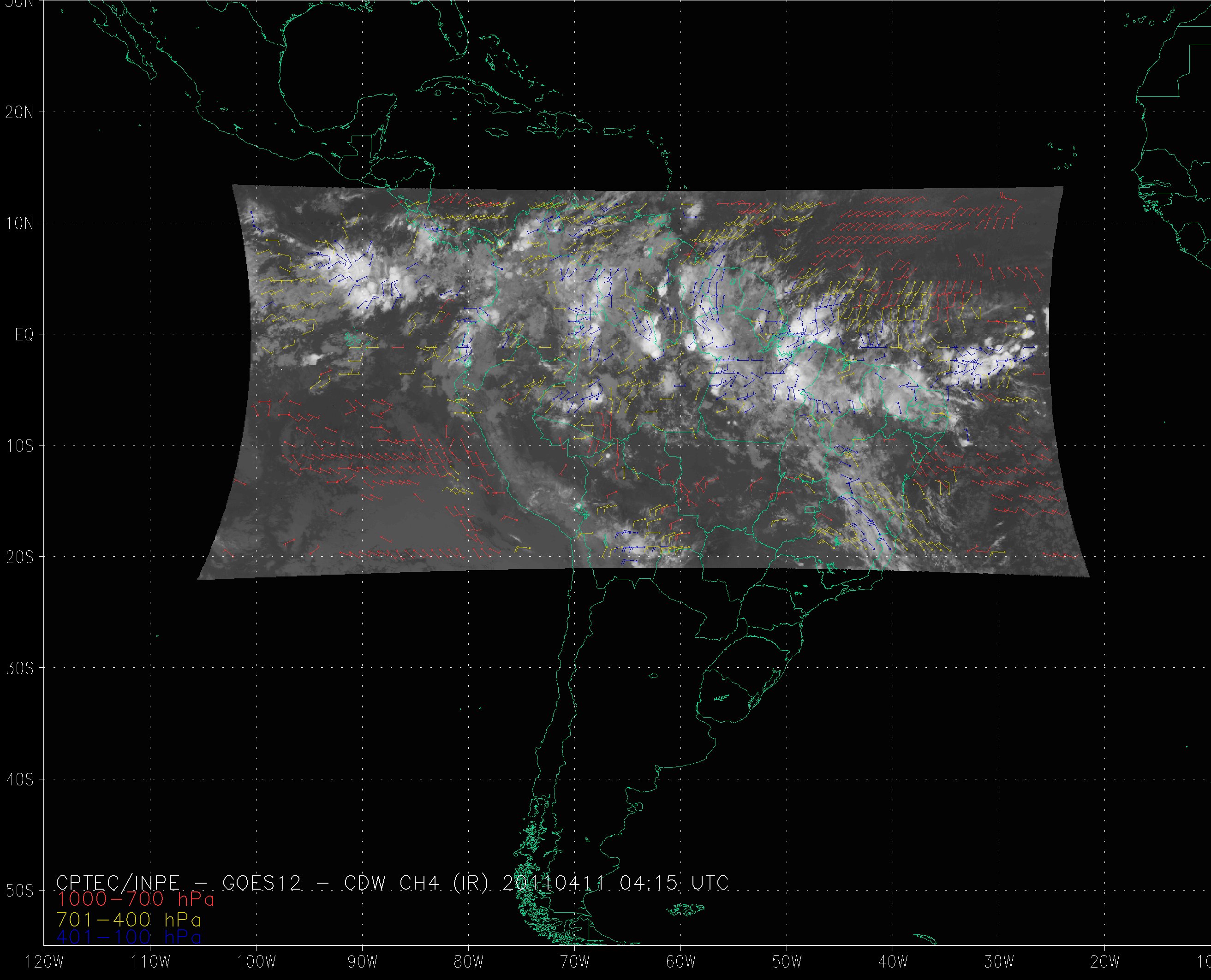1211x980 pixels.
Task: Click the blue 401-100 hPa legend entry
Action: (129, 938)
